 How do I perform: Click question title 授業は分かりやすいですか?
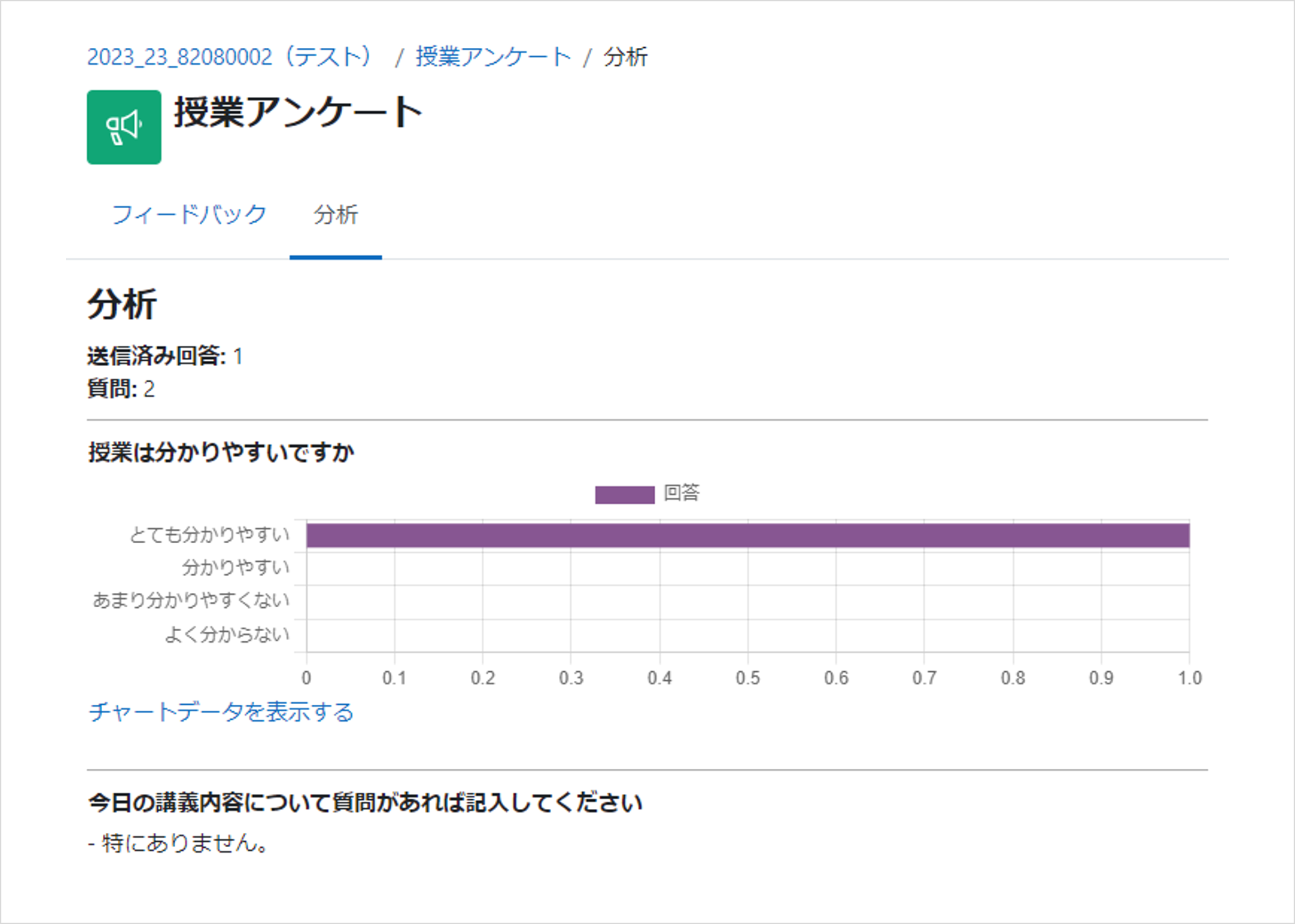click(221, 452)
